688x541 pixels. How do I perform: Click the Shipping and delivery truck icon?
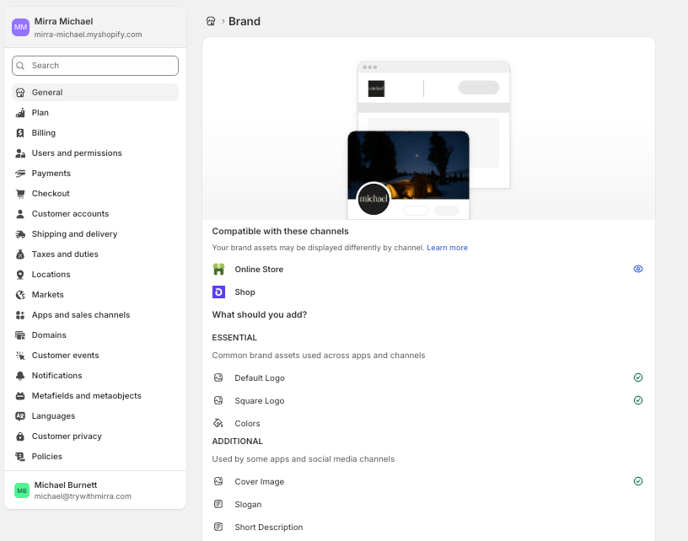point(20,234)
